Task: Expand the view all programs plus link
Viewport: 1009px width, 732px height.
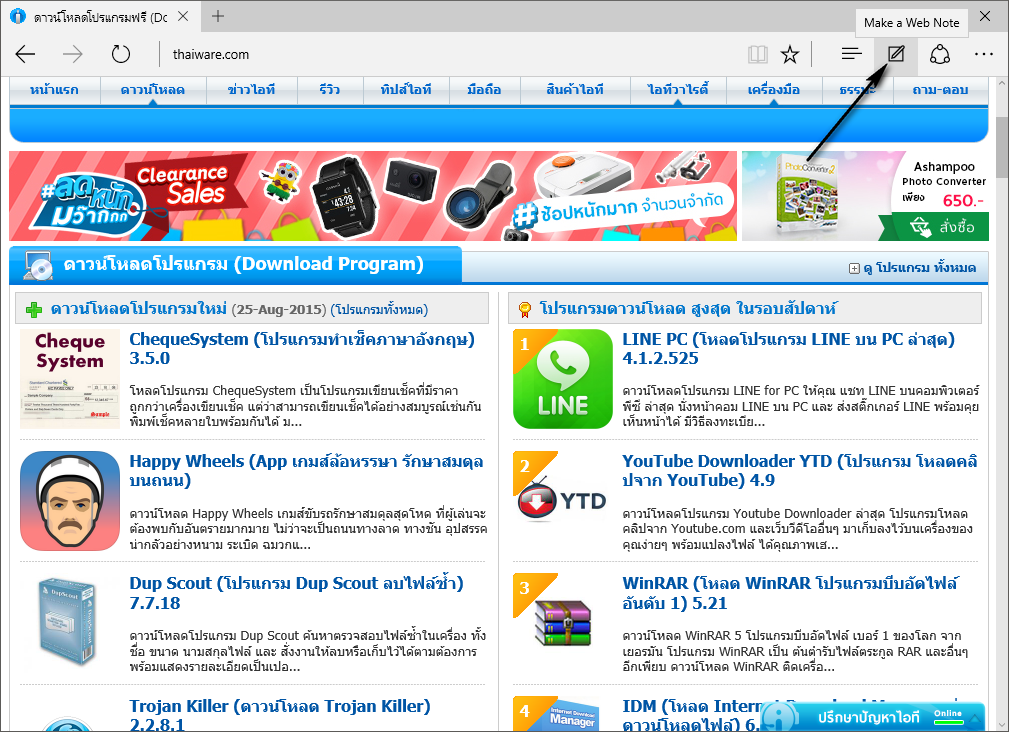Action: coord(912,268)
